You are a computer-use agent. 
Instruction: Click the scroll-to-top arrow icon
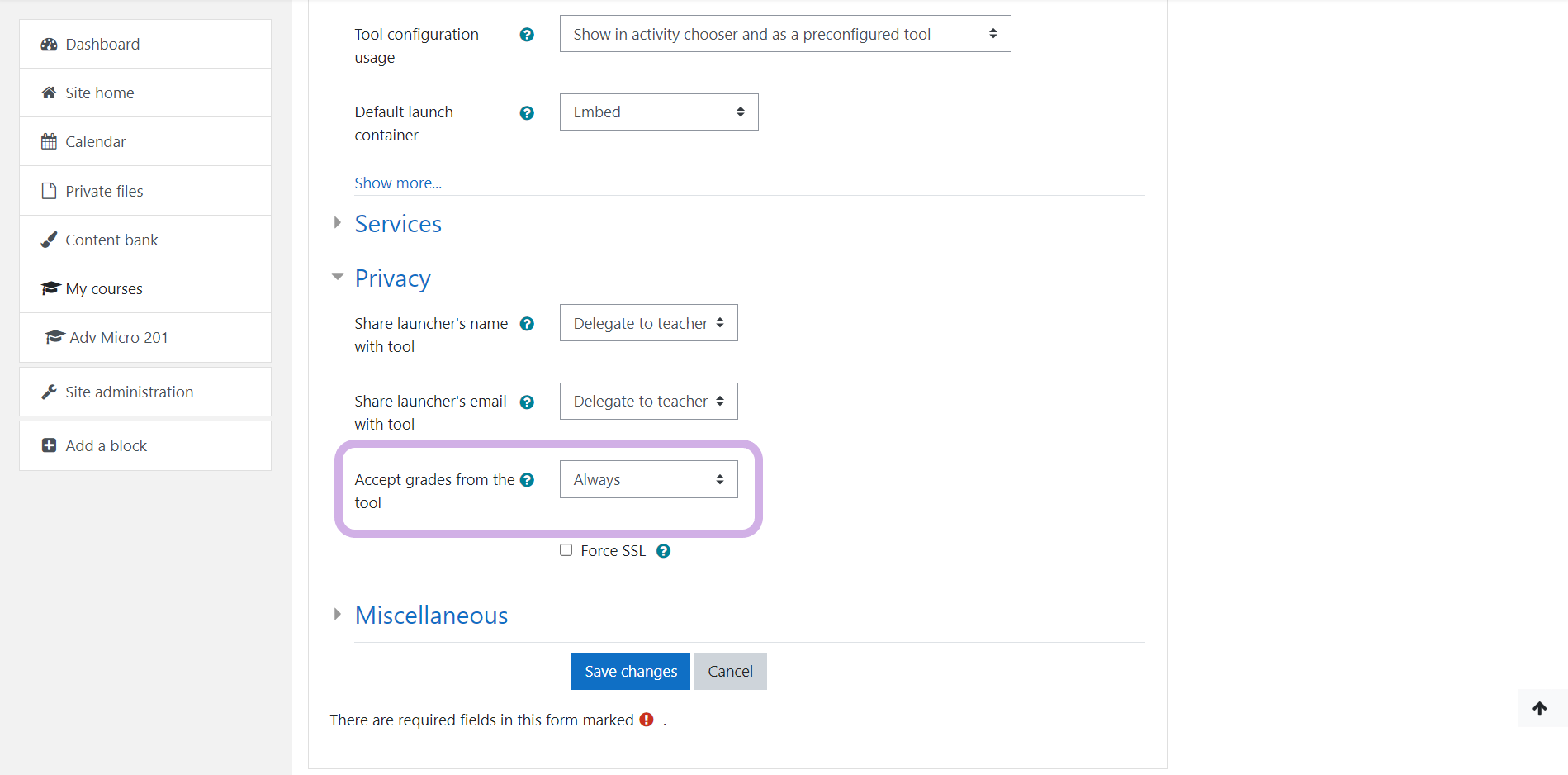[x=1539, y=708]
